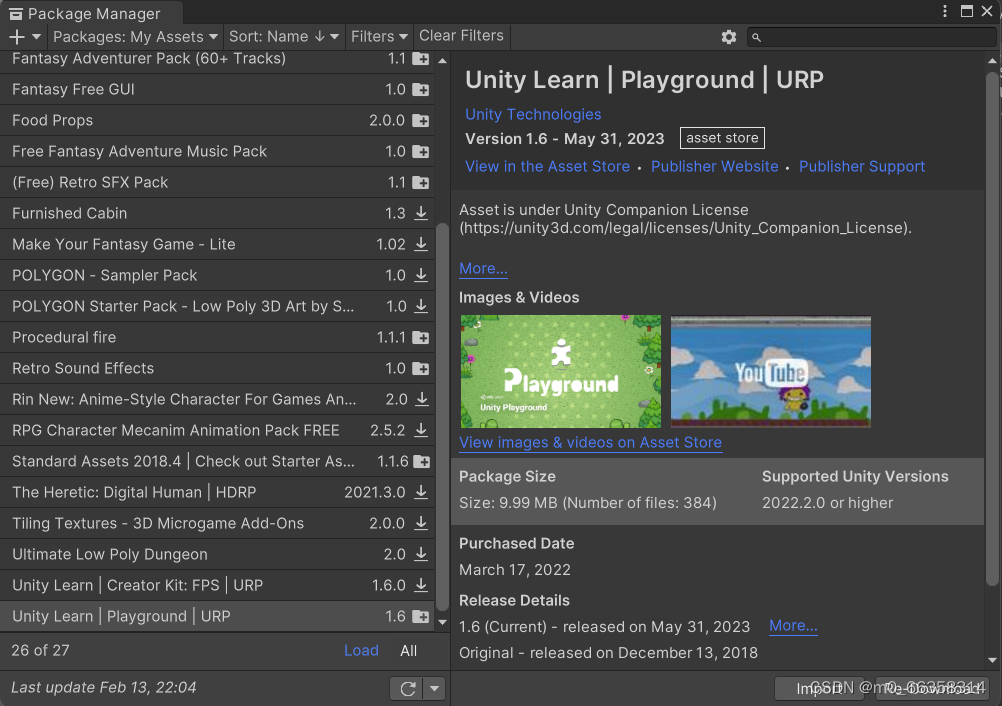Click the All link next to Load
This screenshot has height=706, width=1002.
[408, 650]
